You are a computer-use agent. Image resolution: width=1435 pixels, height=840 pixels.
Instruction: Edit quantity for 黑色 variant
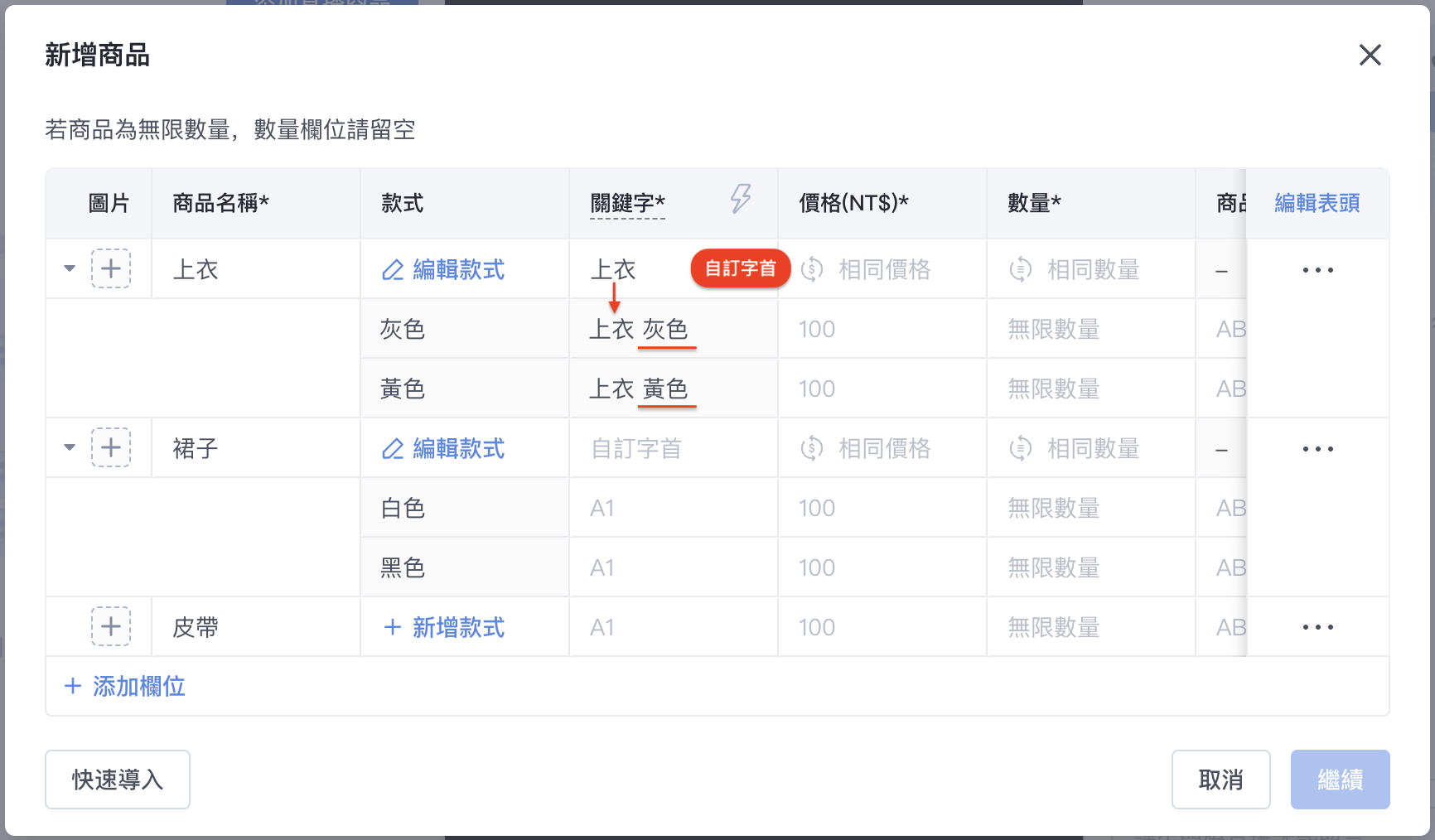1091,567
